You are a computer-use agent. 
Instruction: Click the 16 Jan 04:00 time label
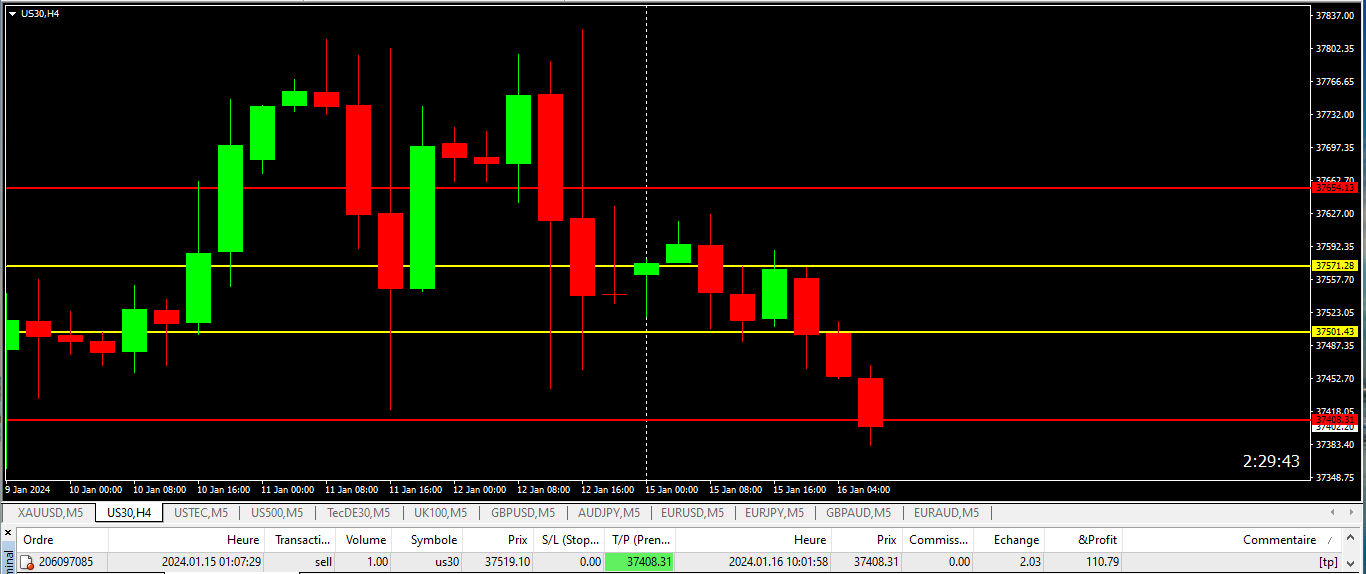click(x=864, y=490)
